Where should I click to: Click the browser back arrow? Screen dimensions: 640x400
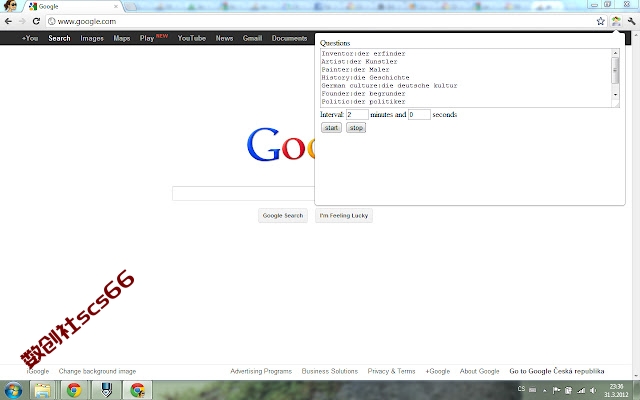click(x=9, y=21)
